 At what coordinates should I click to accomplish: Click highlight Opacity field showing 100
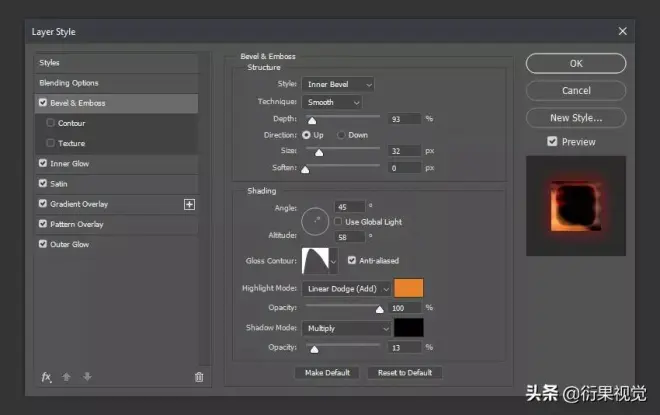tap(404, 308)
